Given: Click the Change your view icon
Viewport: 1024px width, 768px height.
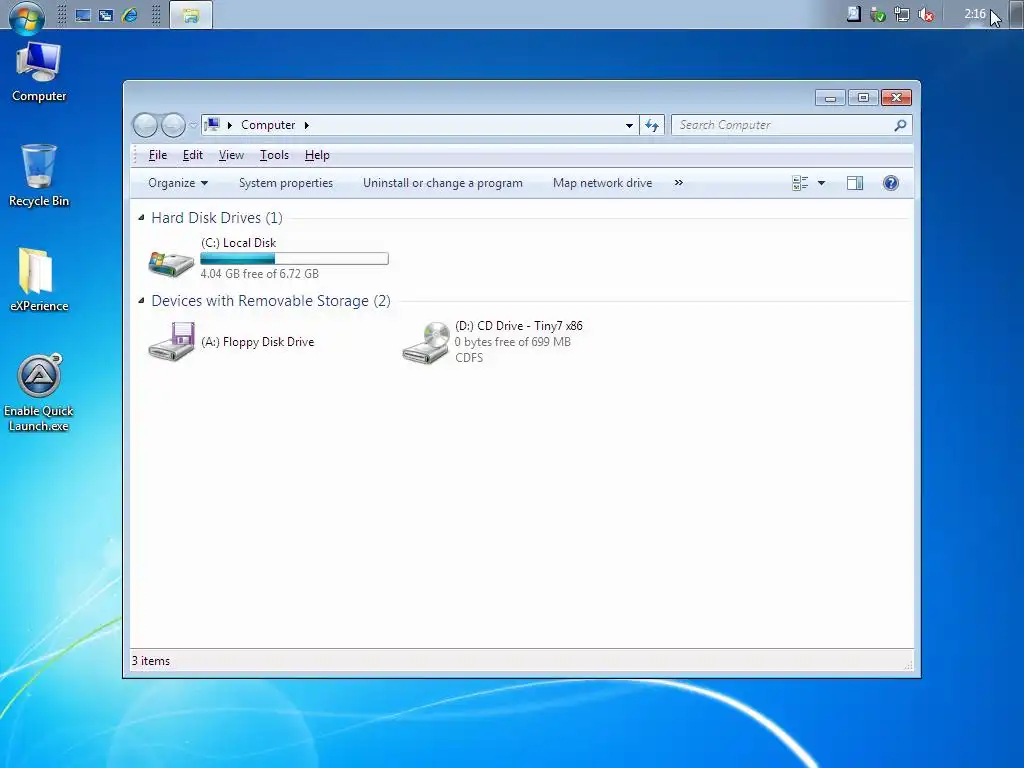Looking at the screenshot, I should point(800,183).
